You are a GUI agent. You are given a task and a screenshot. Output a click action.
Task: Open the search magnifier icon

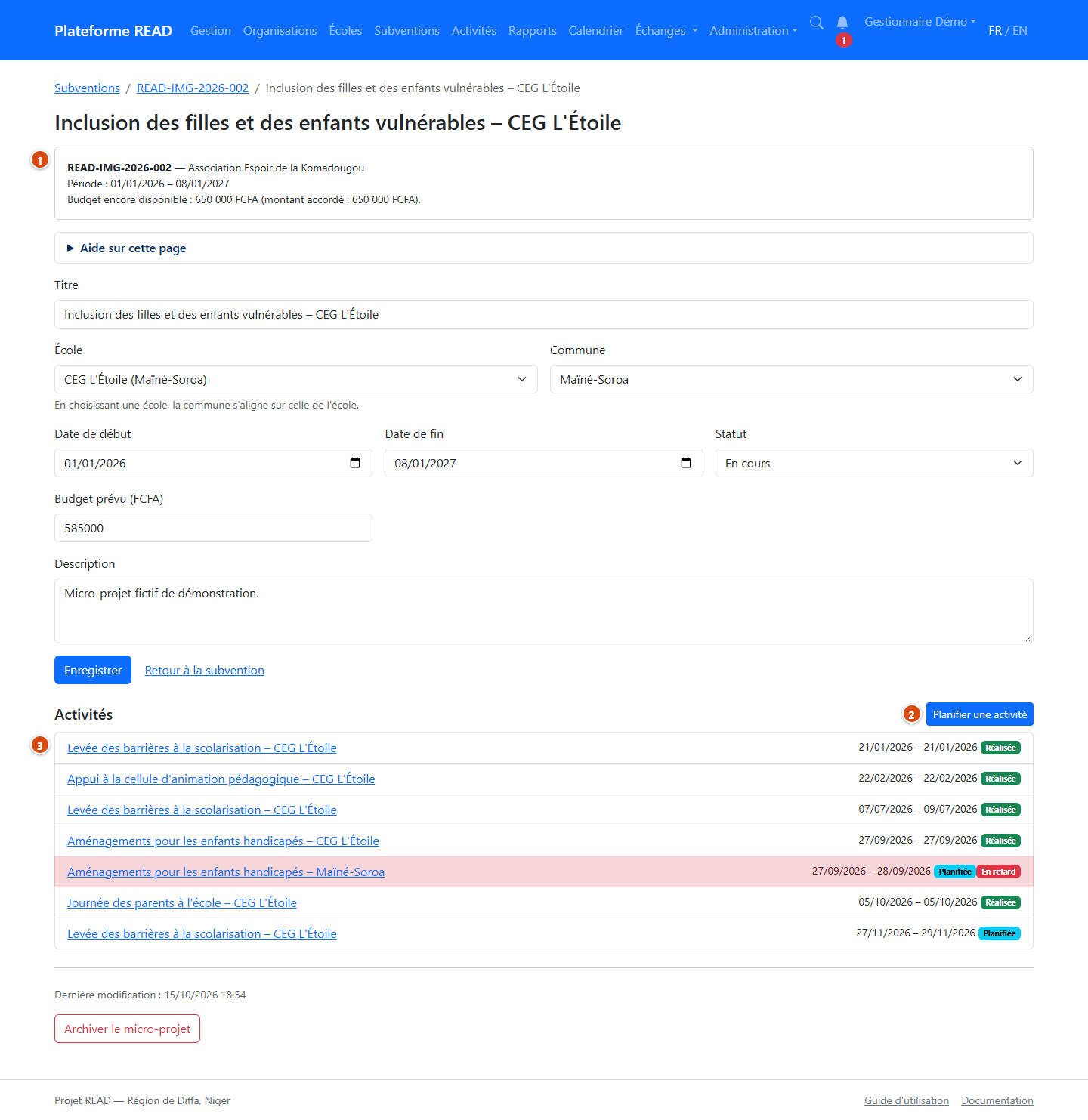point(816,23)
